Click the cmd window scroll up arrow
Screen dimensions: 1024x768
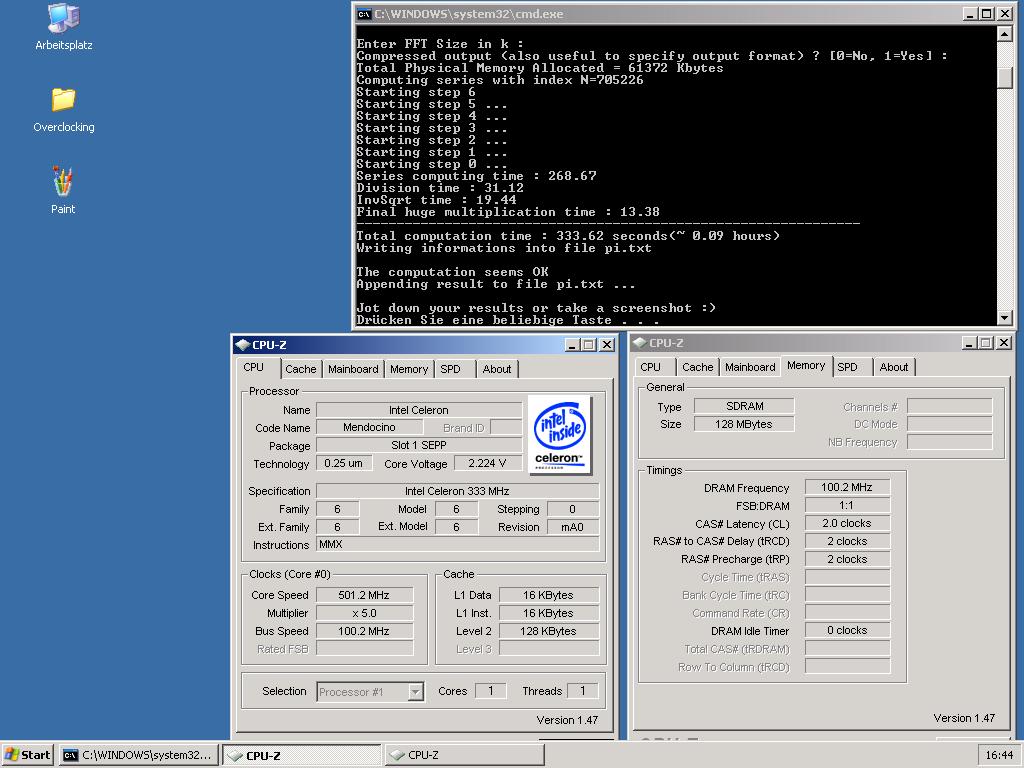point(1005,34)
